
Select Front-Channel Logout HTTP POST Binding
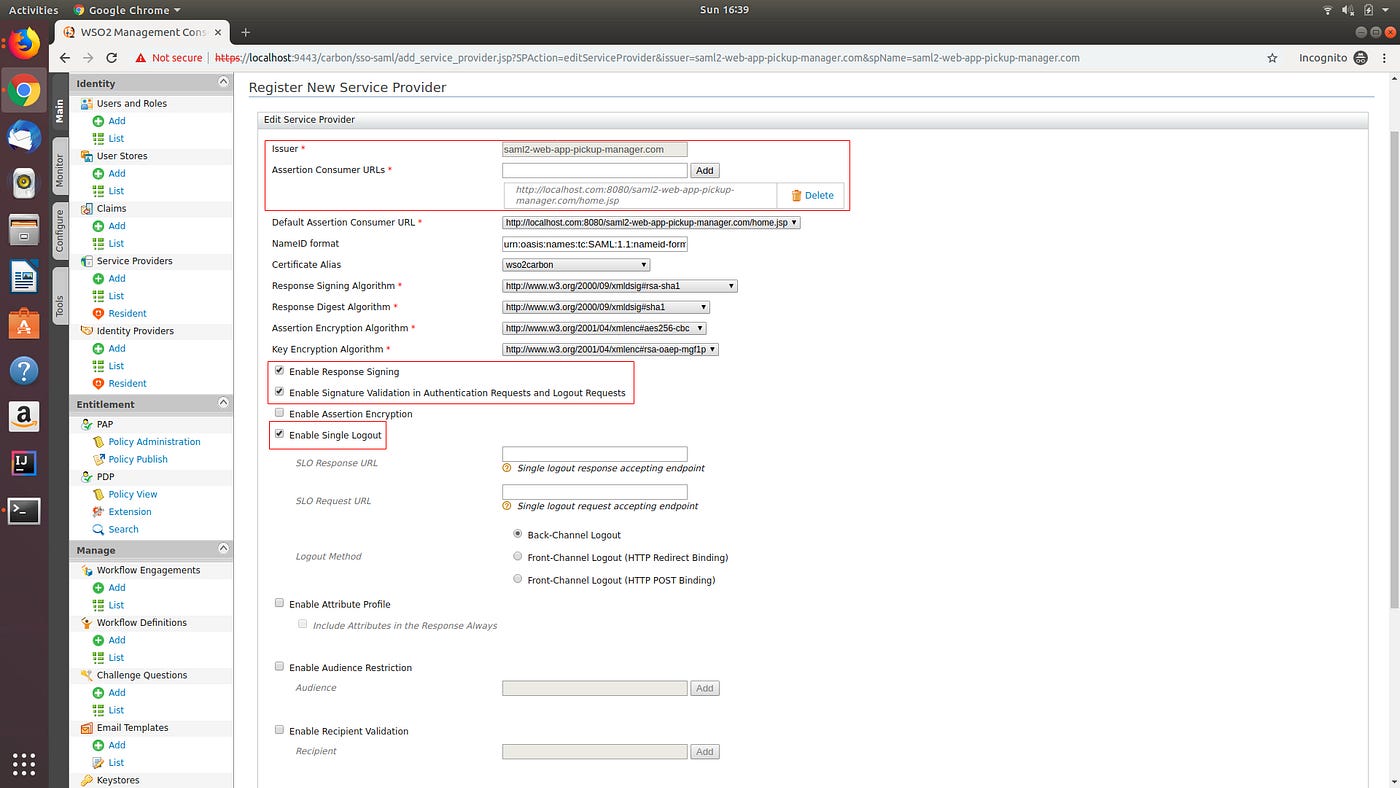click(517, 579)
